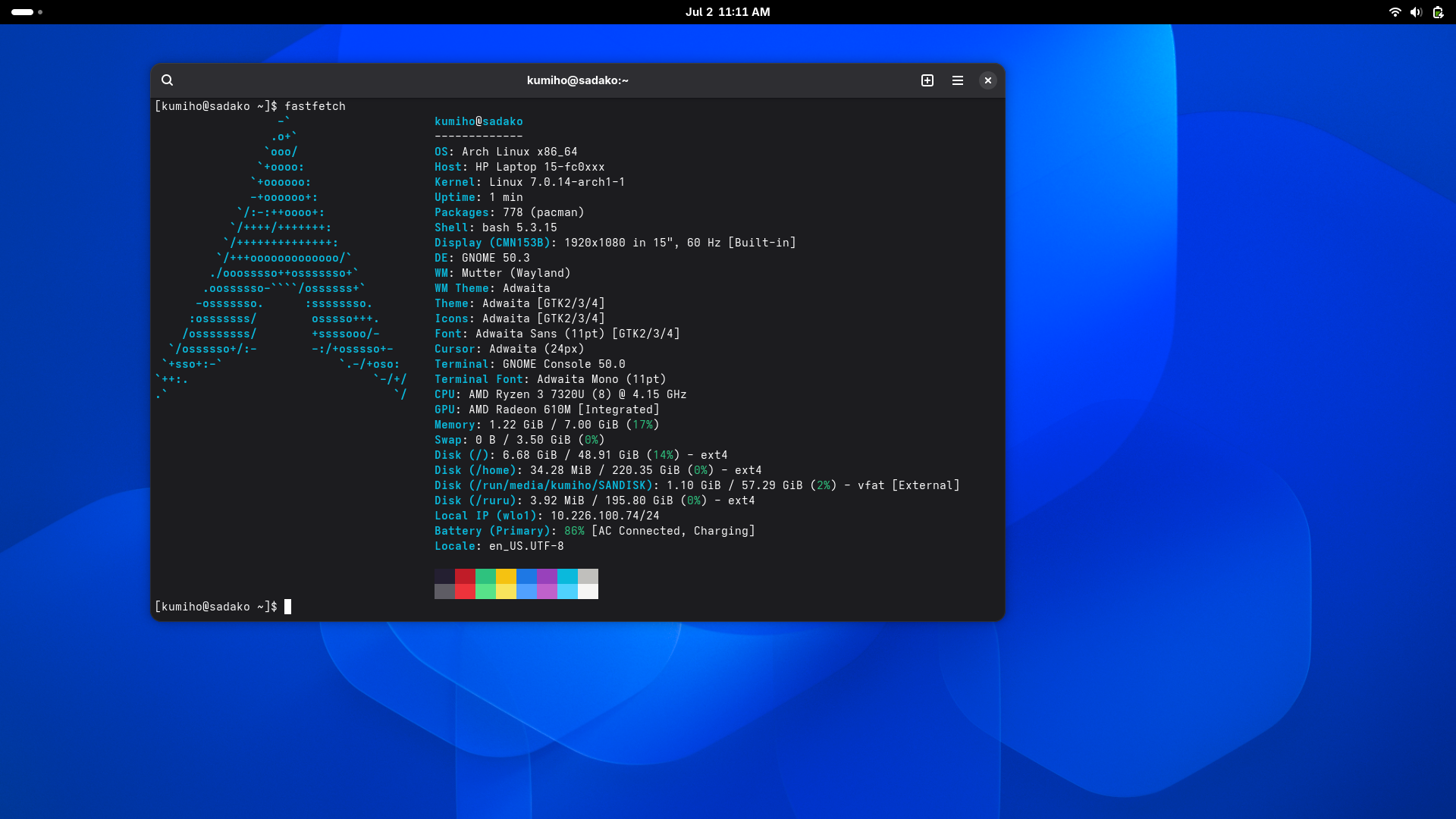Viewport: 1456px width, 819px height.
Task: Click the Kernel 'Linux 7.0.14-arch1-1' text
Action: pos(557,182)
